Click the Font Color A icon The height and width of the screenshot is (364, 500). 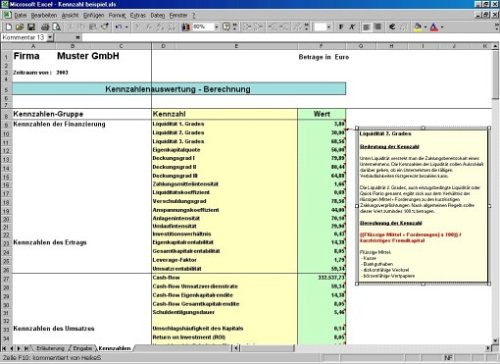point(434,27)
